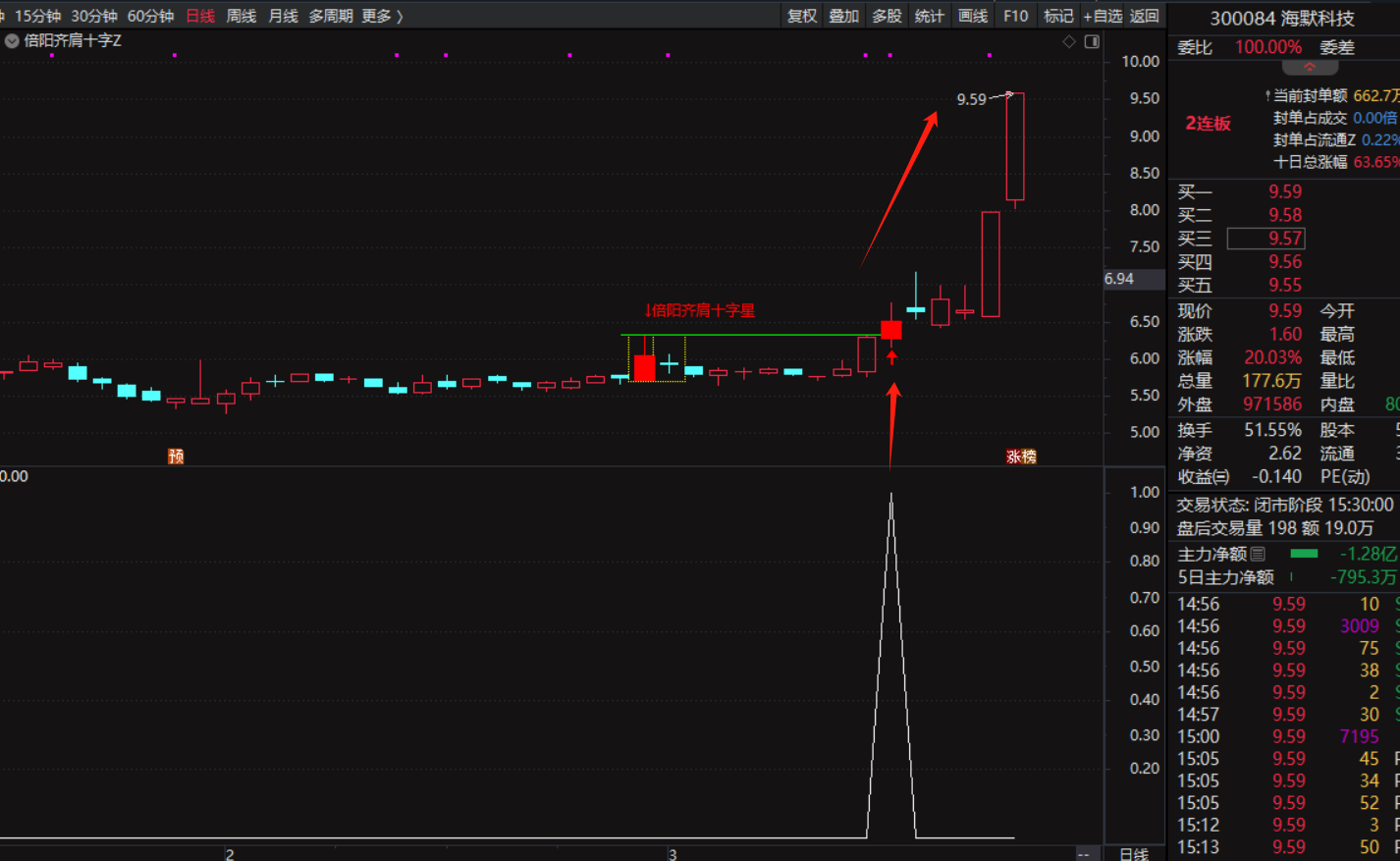This screenshot has width=1400, height=861.
Task: Select the 60分钟 period tab
Action: (150, 16)
